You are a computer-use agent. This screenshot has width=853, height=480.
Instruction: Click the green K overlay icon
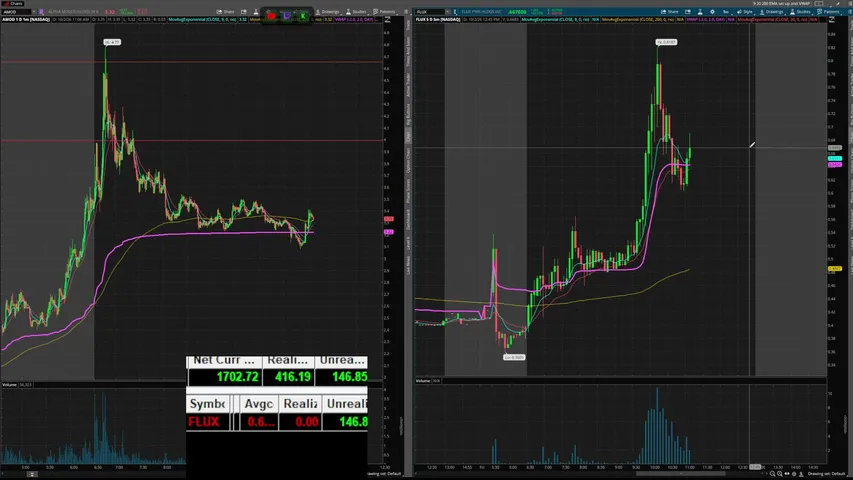tap(303, 16)
